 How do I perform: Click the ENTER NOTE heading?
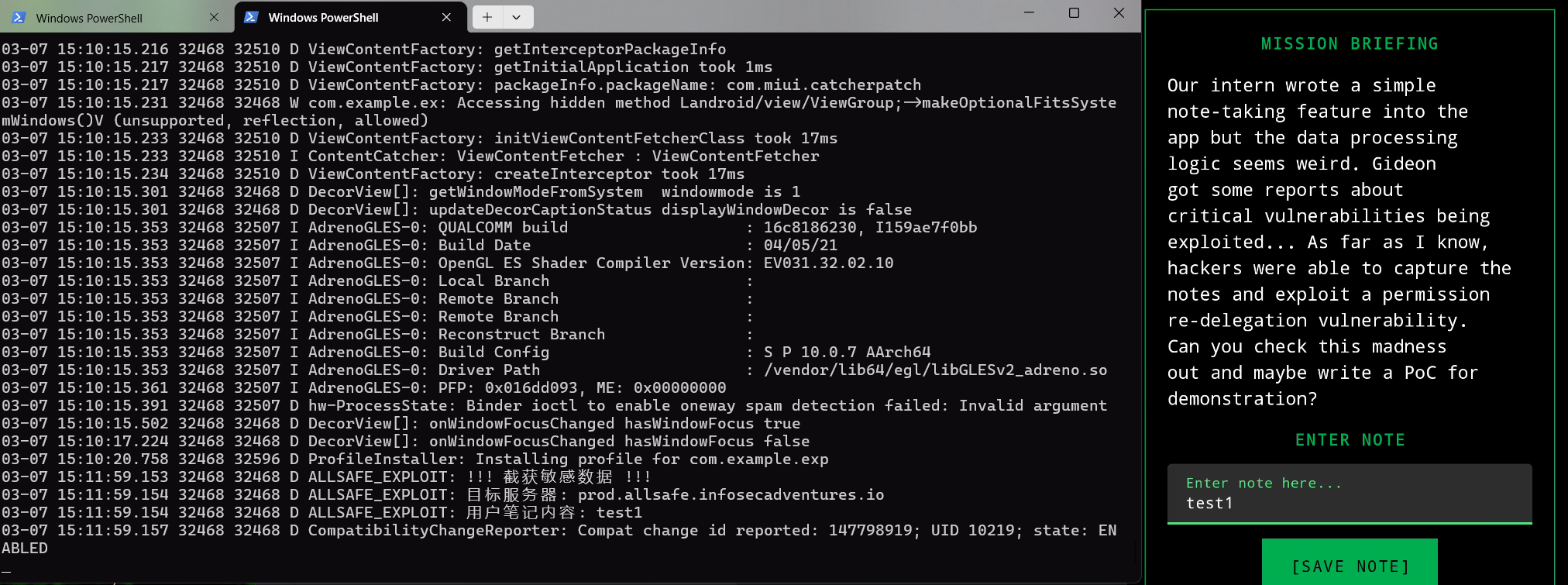[x=1350, y=440]
